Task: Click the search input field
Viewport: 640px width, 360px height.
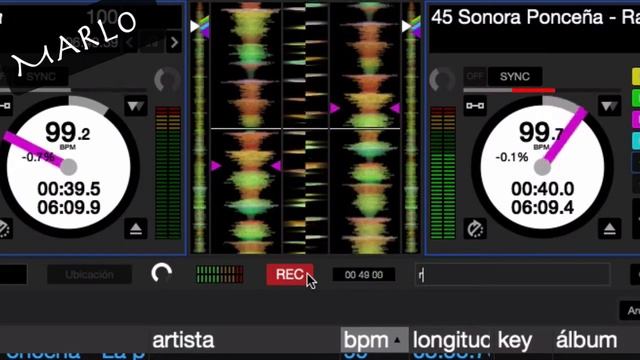Action: tap(513, 275)
